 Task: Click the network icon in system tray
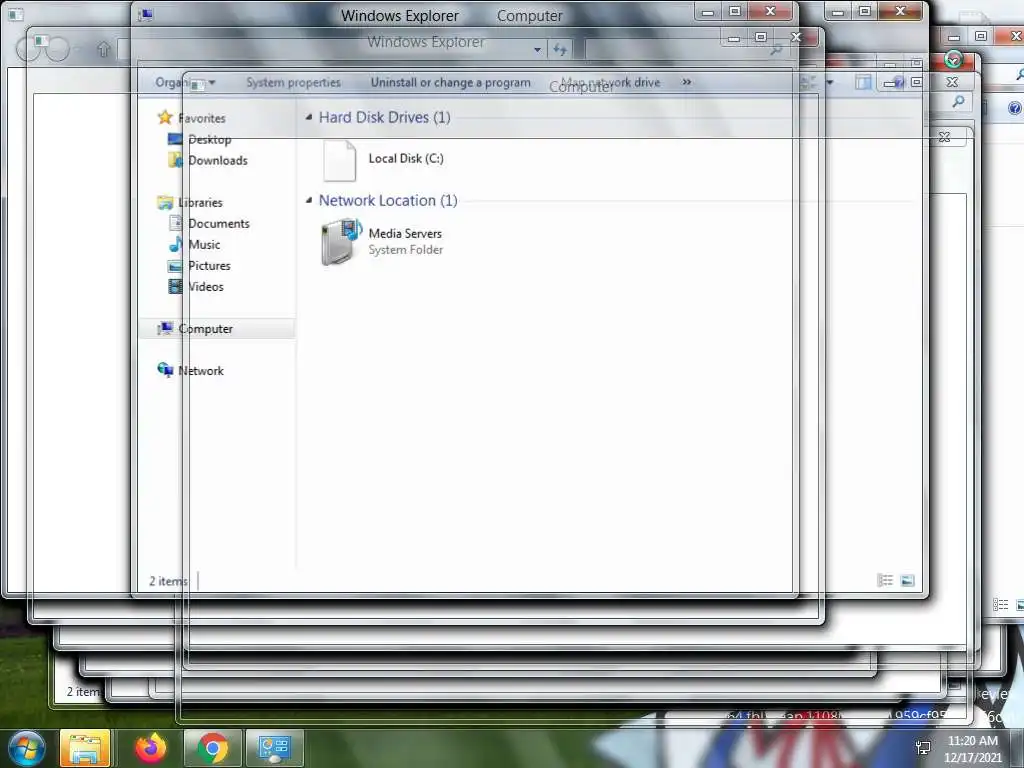point(923,748)
